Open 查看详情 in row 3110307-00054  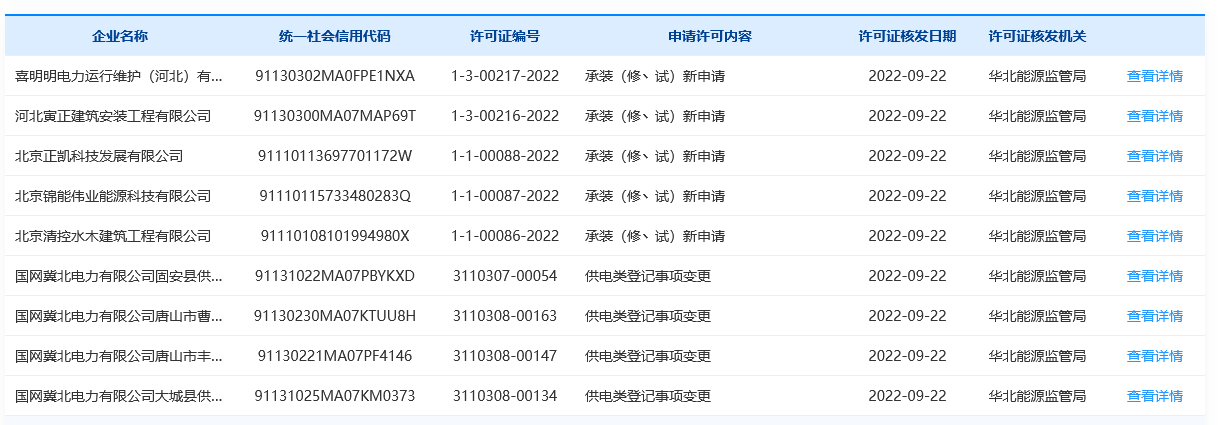[x=1154, y=276]
